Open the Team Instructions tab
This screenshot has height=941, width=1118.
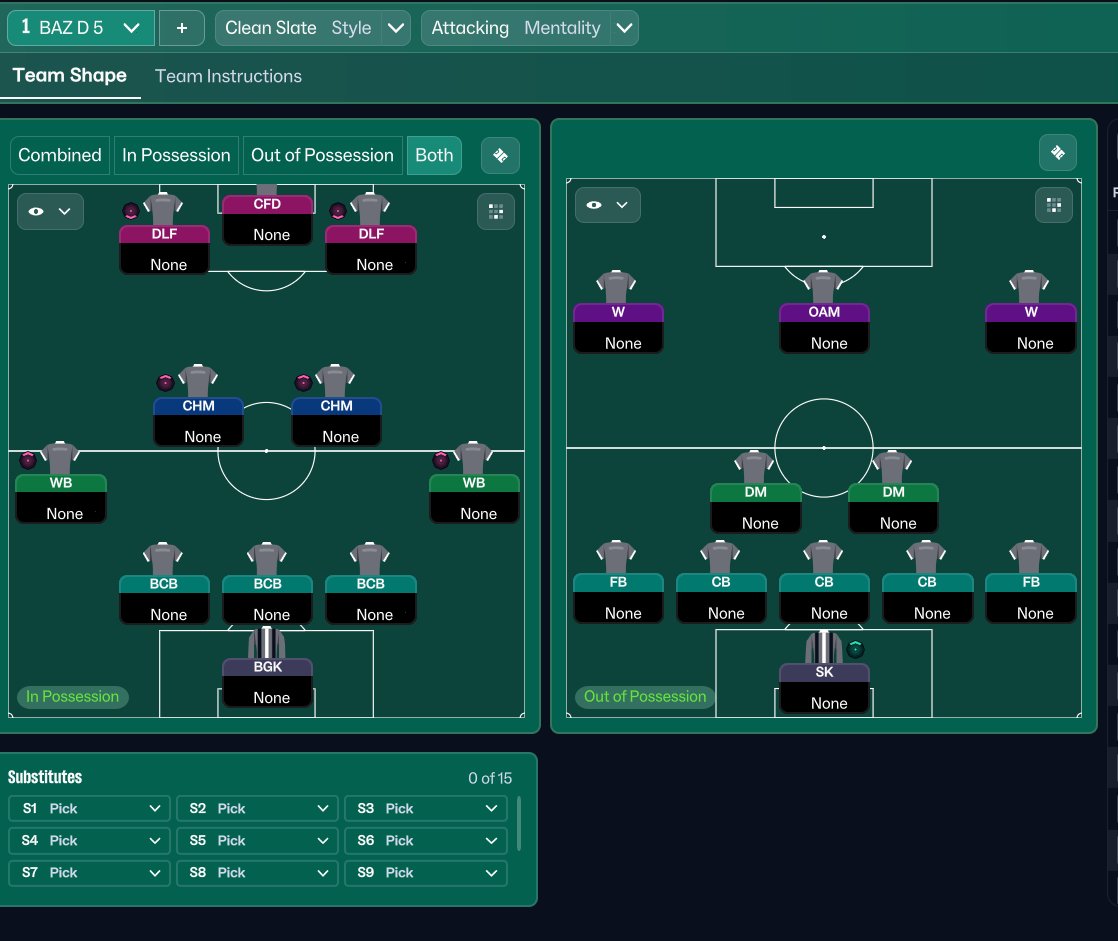click(228, 76)
